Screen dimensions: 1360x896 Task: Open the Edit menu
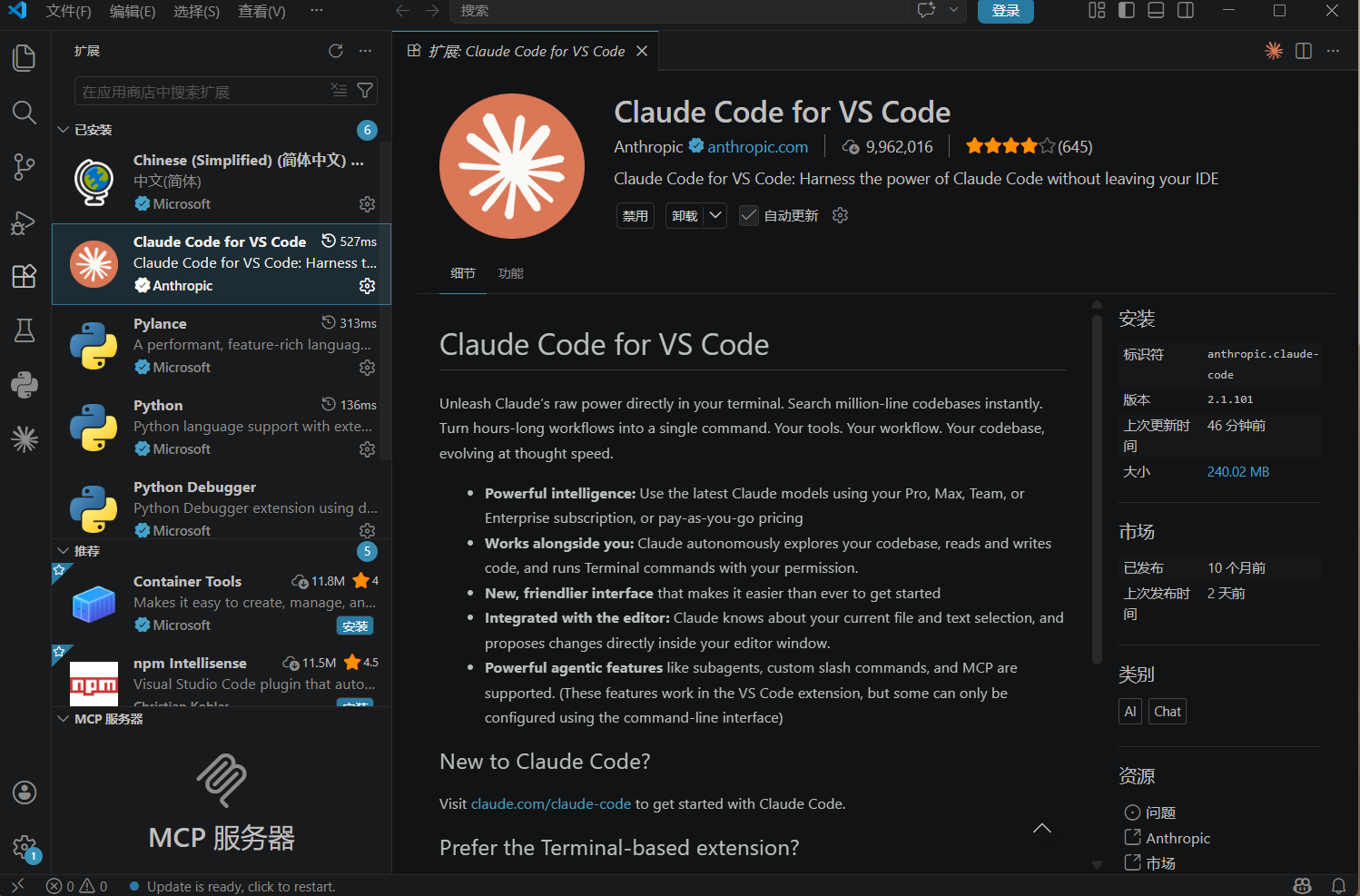point(132,11)
